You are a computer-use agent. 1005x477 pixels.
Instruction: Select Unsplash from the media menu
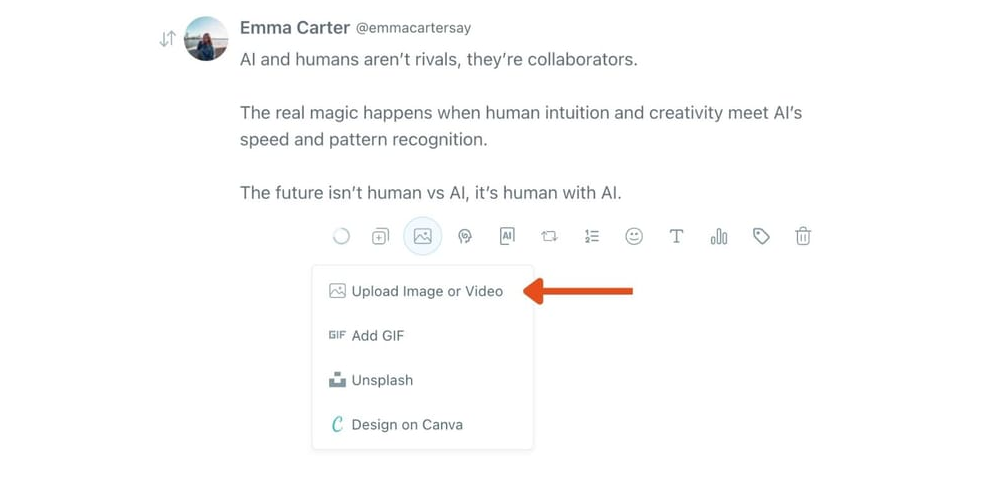point(381,380)
